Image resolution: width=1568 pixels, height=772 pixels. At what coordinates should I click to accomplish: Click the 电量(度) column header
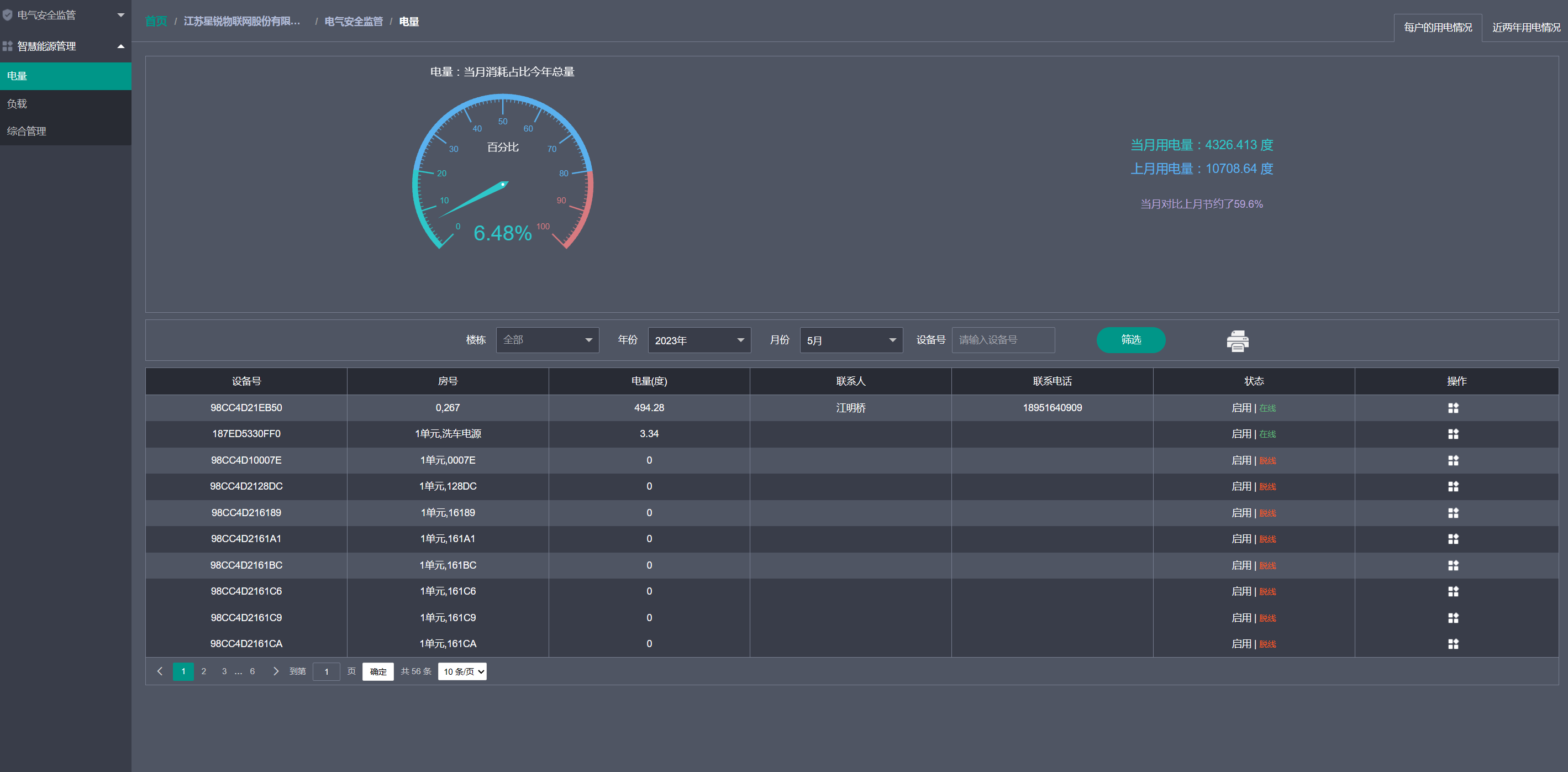(649, 381)
